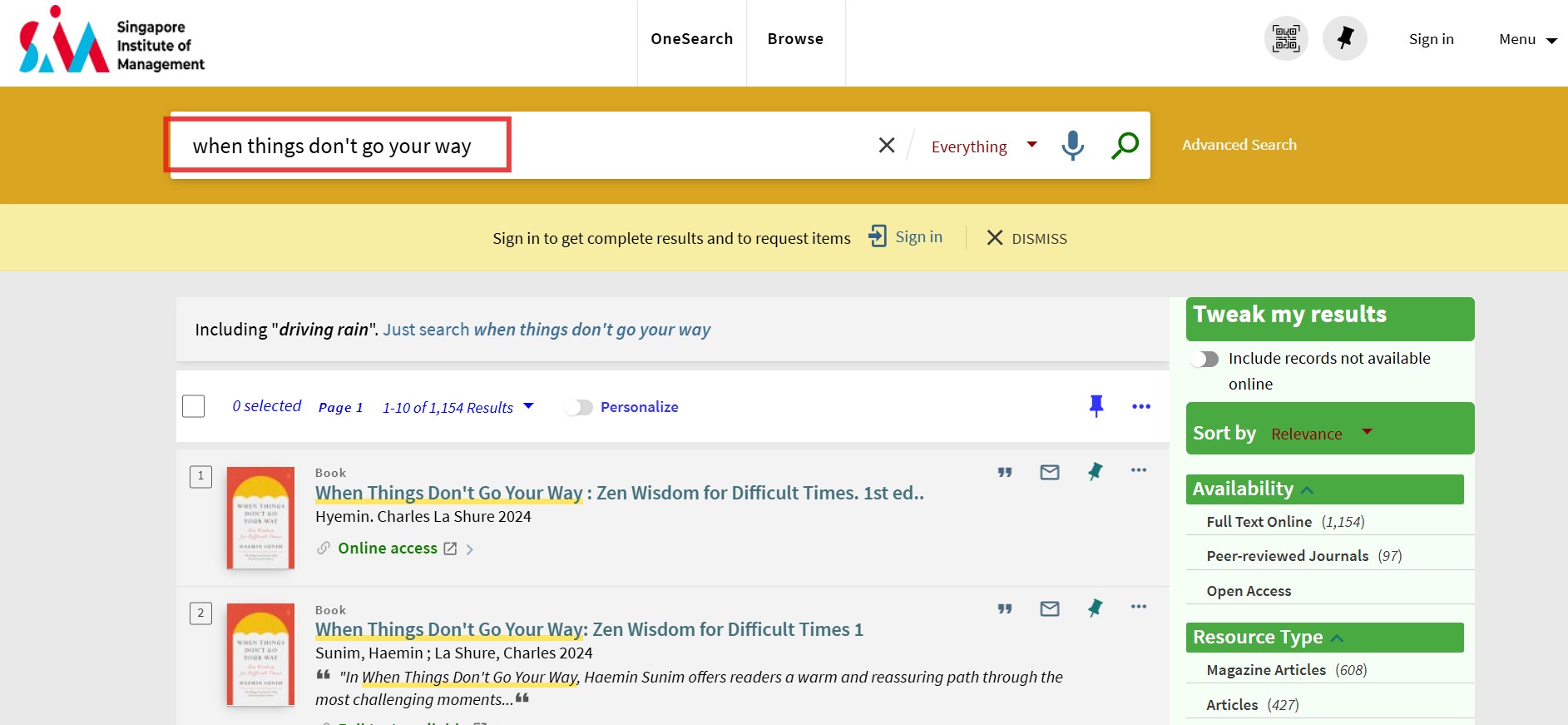Click Just search when things don't go your way
1568x725 pixels.
(547, 330)
